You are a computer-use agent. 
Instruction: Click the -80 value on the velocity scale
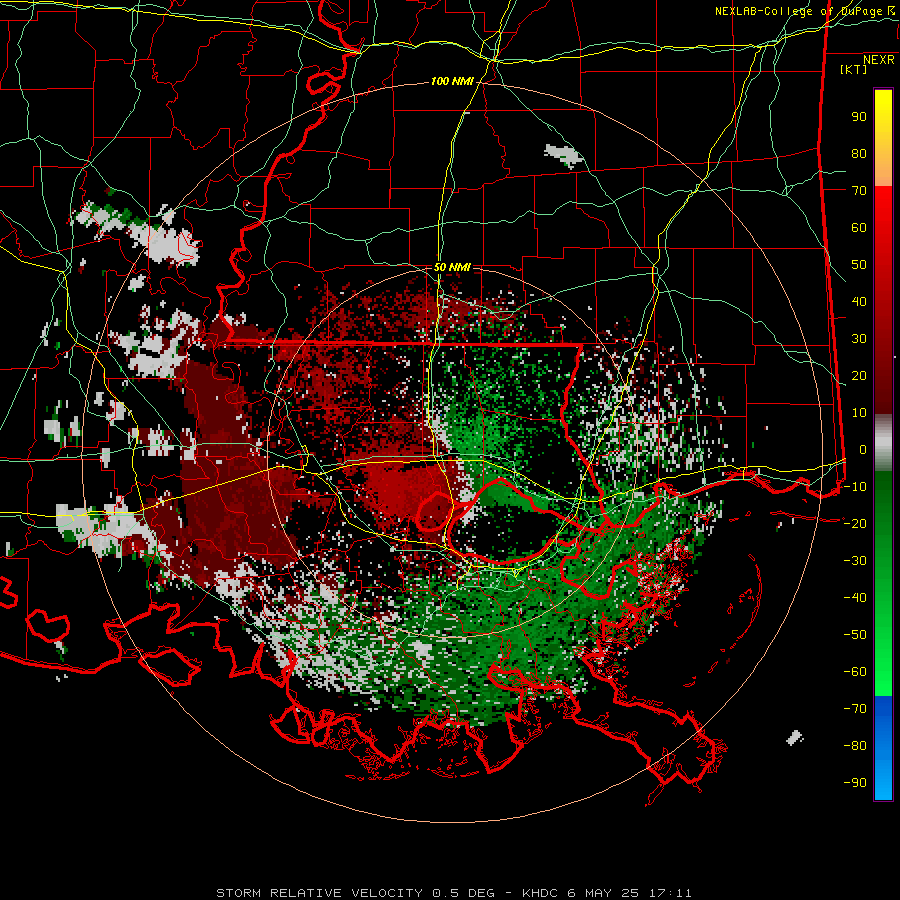pos(855,746)
